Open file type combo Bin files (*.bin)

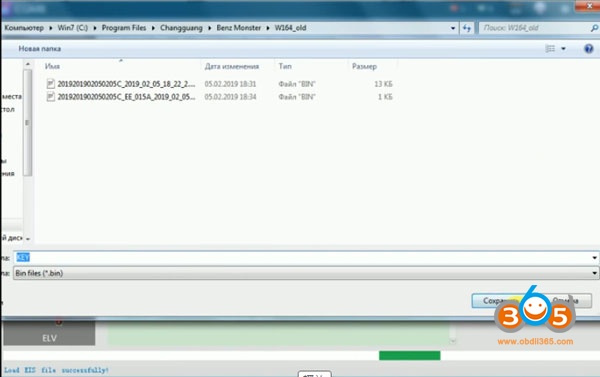pyautogui.click(x=306, y=273)
